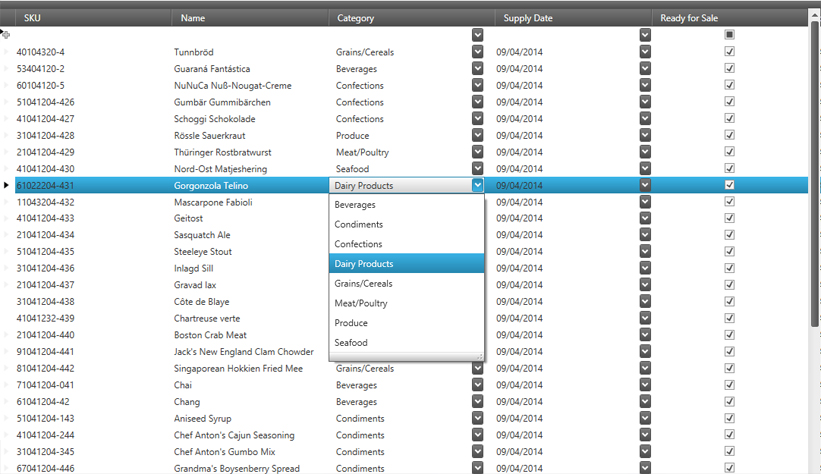This screenshot has height=474, width=821.
Task: Open the Supply Date filter dropdown in filter row
Action: coord(645,35)
